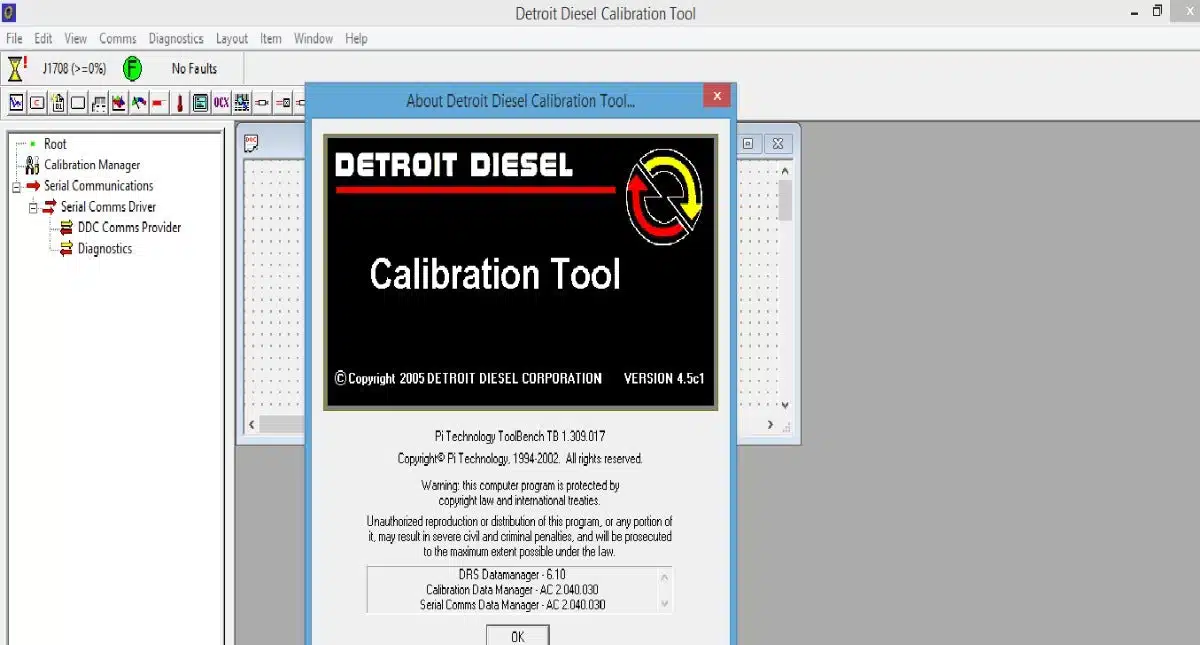
Task: Open the Item menu
Action: (x=271, y=39)
